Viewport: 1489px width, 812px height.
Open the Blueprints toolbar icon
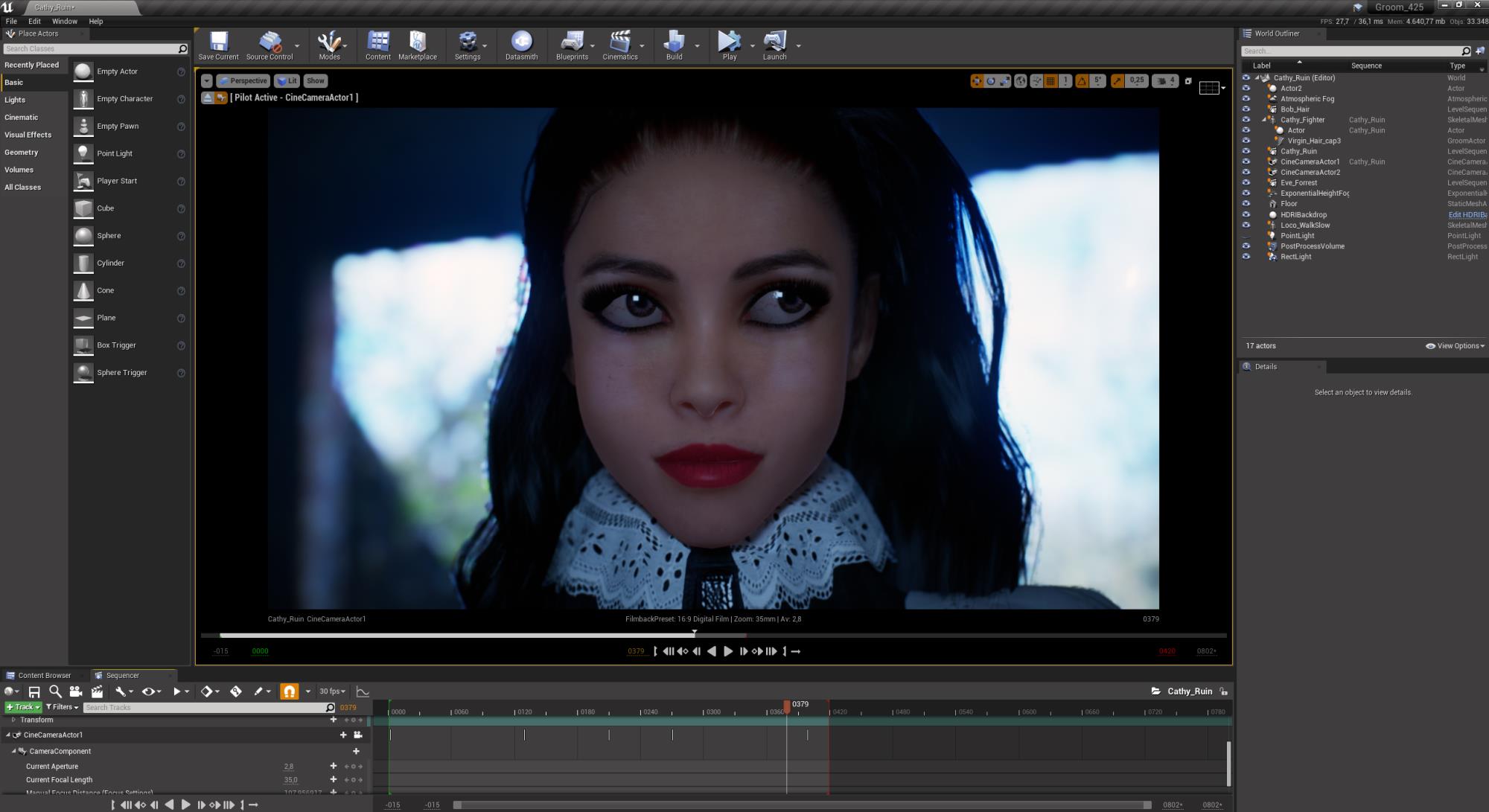[x=572, y=45]
